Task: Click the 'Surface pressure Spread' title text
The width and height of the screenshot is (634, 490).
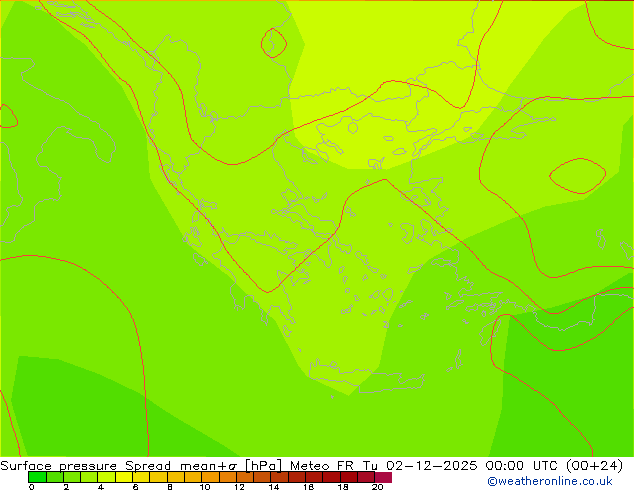Action: tap(86, 466)
